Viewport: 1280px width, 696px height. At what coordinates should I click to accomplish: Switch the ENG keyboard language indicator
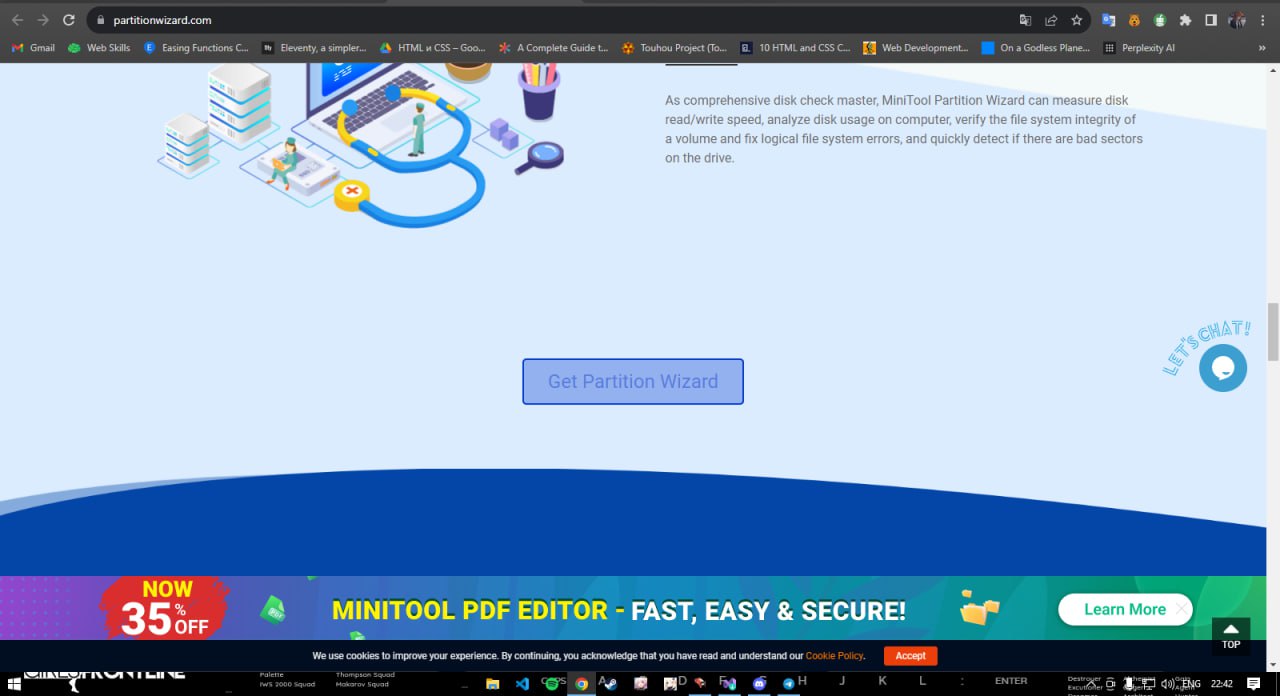pyautogui.click(x=1191, y=684)
